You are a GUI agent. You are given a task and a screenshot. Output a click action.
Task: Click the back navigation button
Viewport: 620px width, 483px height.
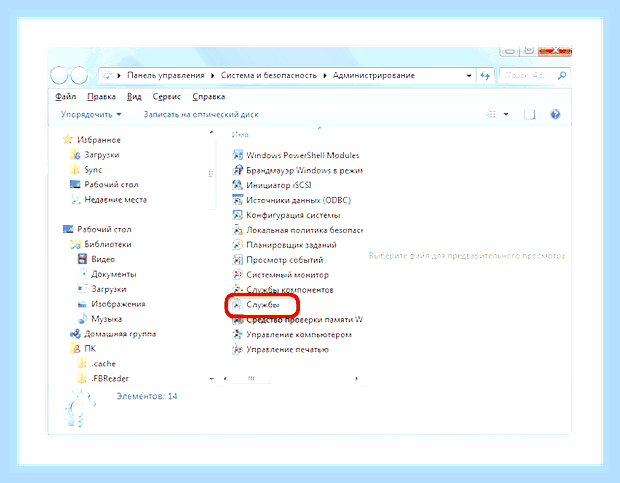coord(59,75)
